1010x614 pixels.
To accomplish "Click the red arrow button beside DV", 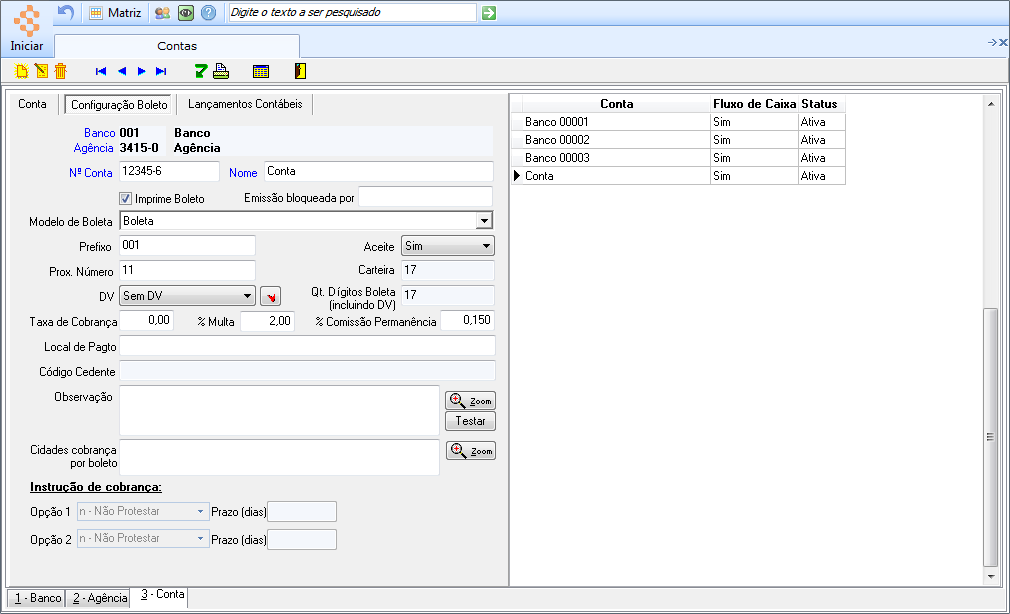I will point(271,296).
